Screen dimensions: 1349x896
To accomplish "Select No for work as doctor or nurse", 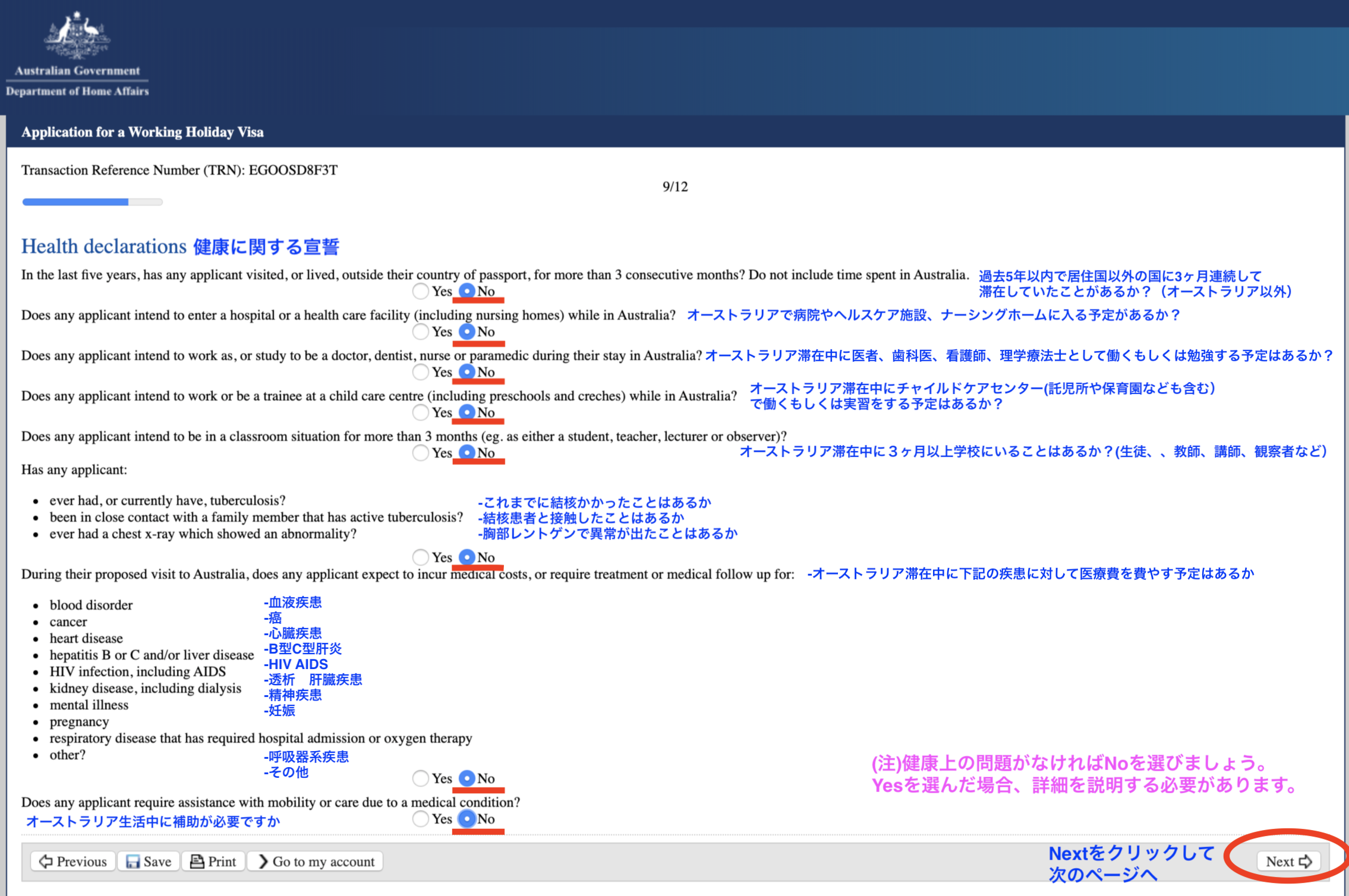I will [468, 372].
